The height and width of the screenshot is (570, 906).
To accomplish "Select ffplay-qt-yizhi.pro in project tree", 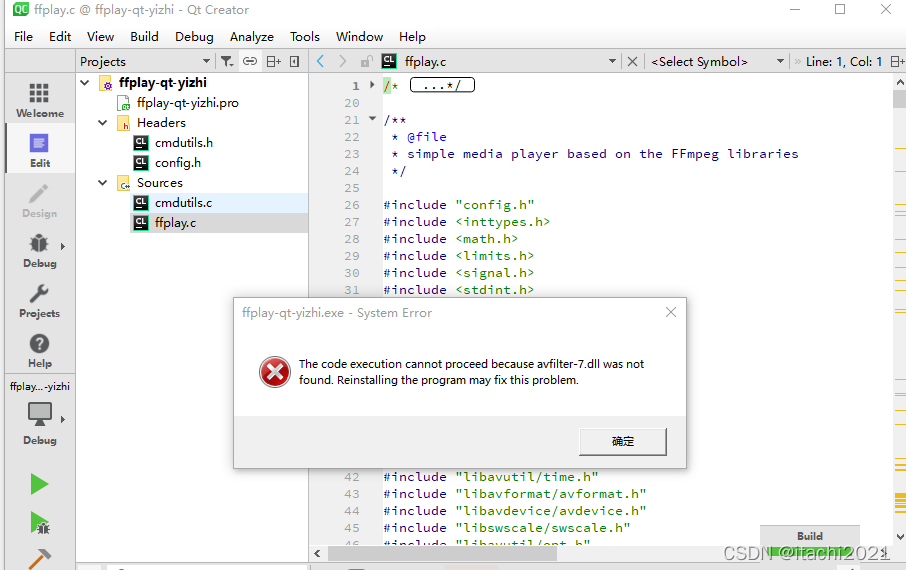I will pos(187,103).
